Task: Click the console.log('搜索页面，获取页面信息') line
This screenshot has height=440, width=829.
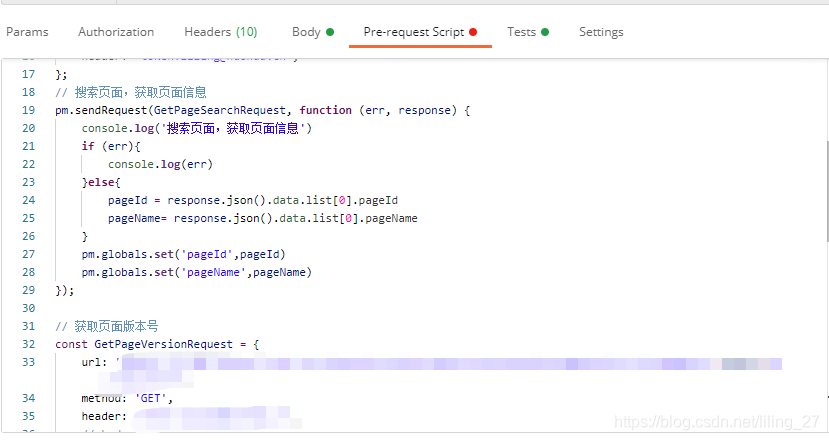Action: click(197, 128)
